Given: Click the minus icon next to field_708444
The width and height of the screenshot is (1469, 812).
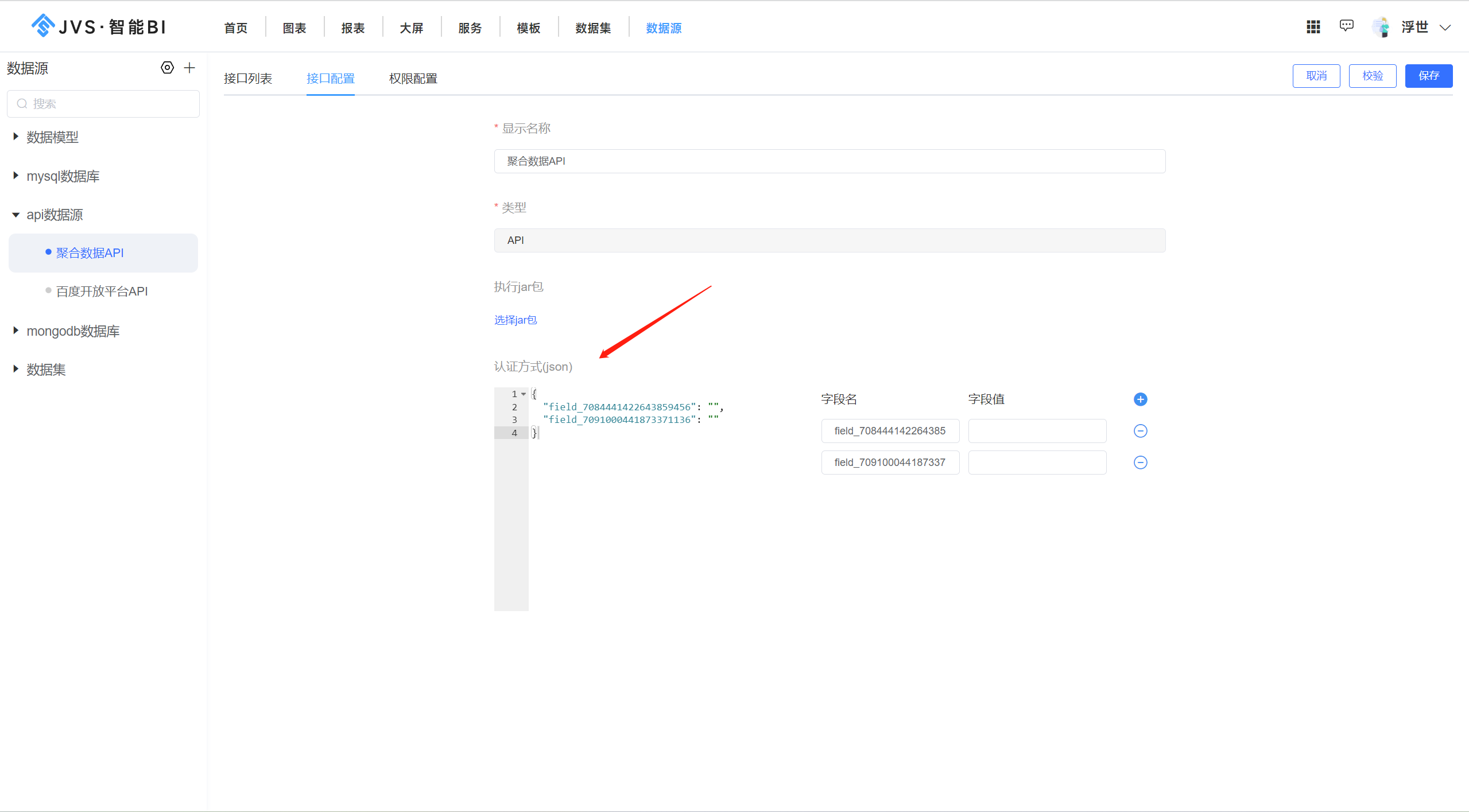Looking at the screenshot, I should [x=1140, y=431].
